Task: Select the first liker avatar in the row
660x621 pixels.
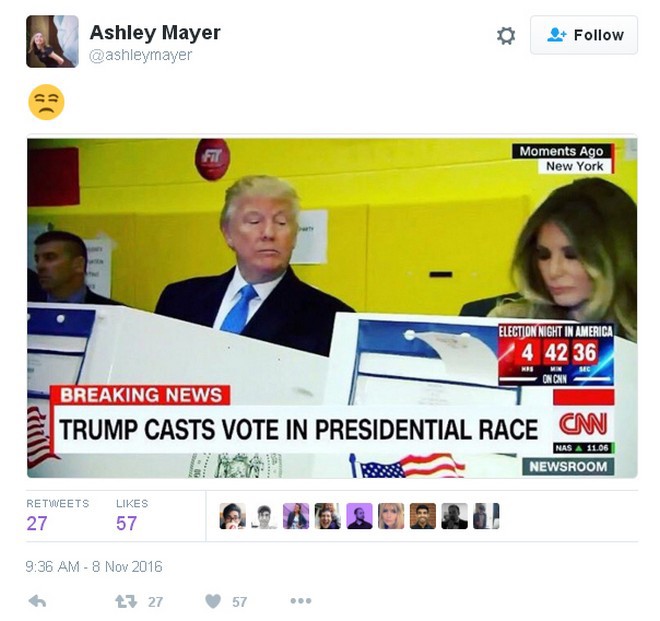Action: pos(232,516)
